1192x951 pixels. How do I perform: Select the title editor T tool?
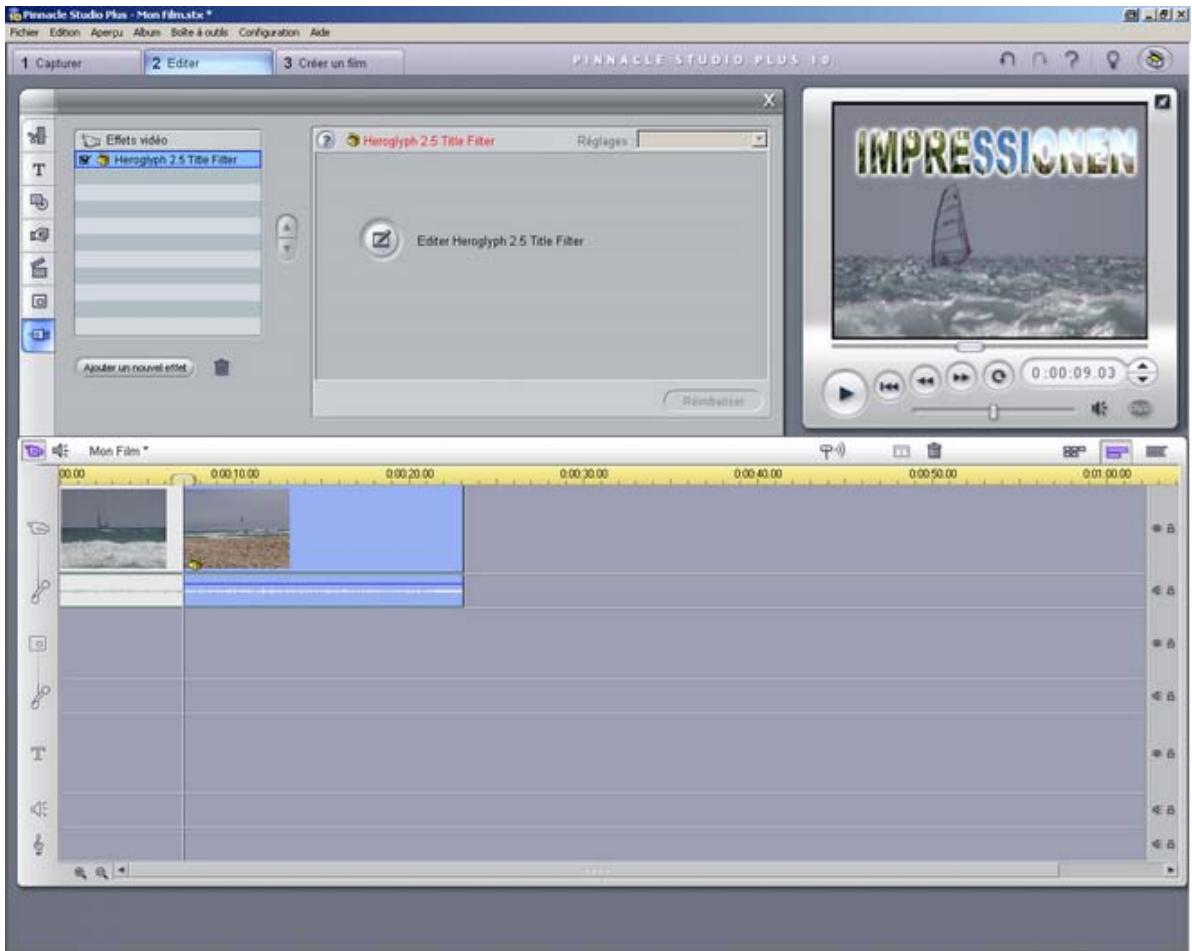pos(38,170)
